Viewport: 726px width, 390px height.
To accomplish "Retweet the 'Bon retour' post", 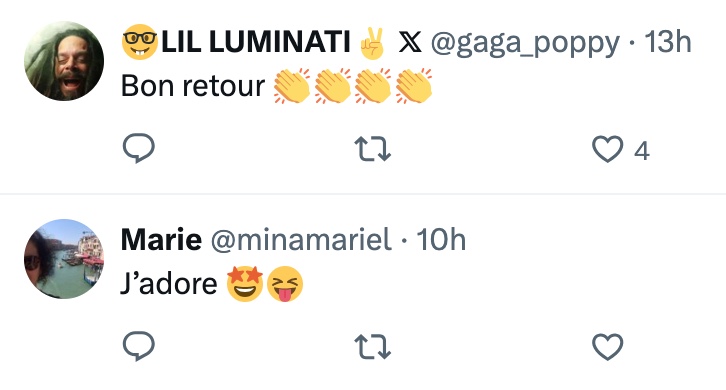I will [x=373, y=149].
